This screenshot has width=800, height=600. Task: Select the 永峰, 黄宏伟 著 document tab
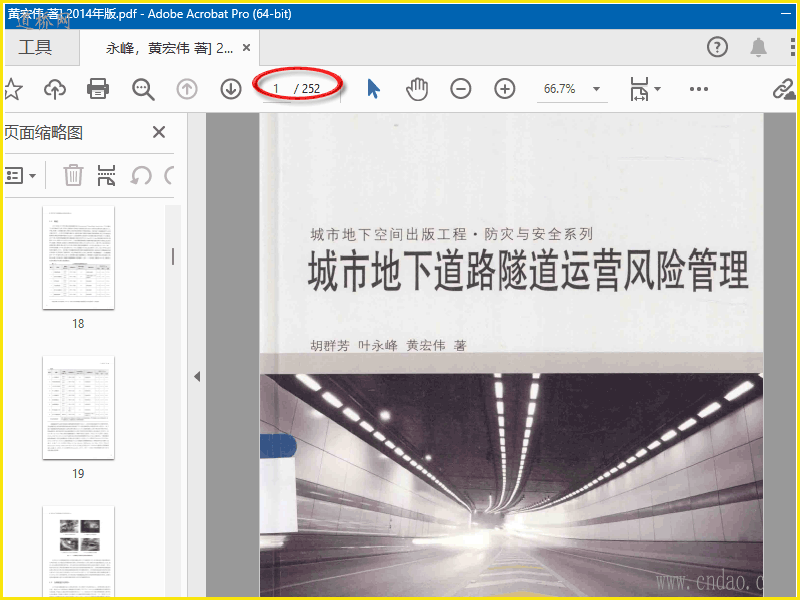[x=169, y=48]
